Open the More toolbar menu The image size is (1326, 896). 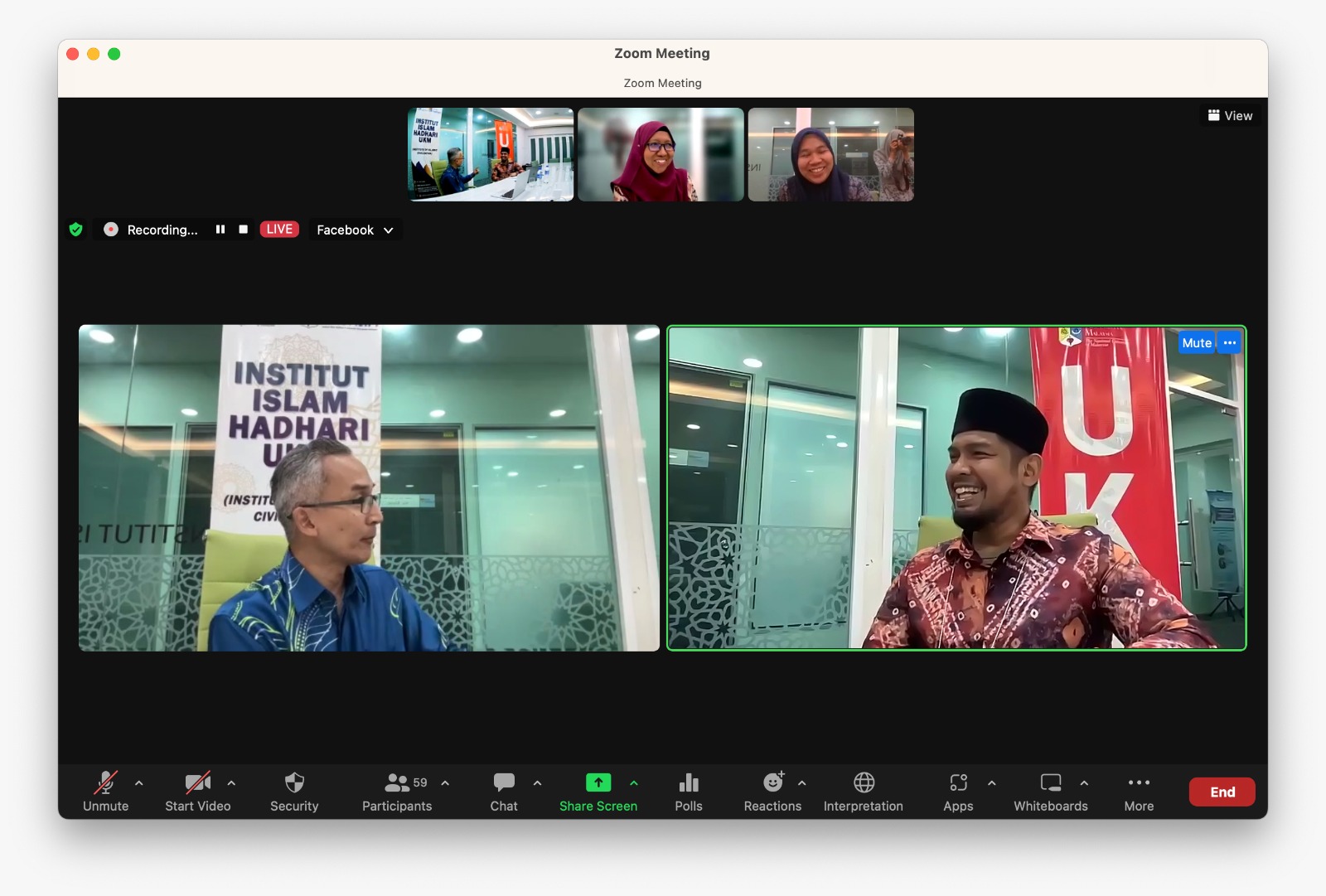coord(1139,792)
